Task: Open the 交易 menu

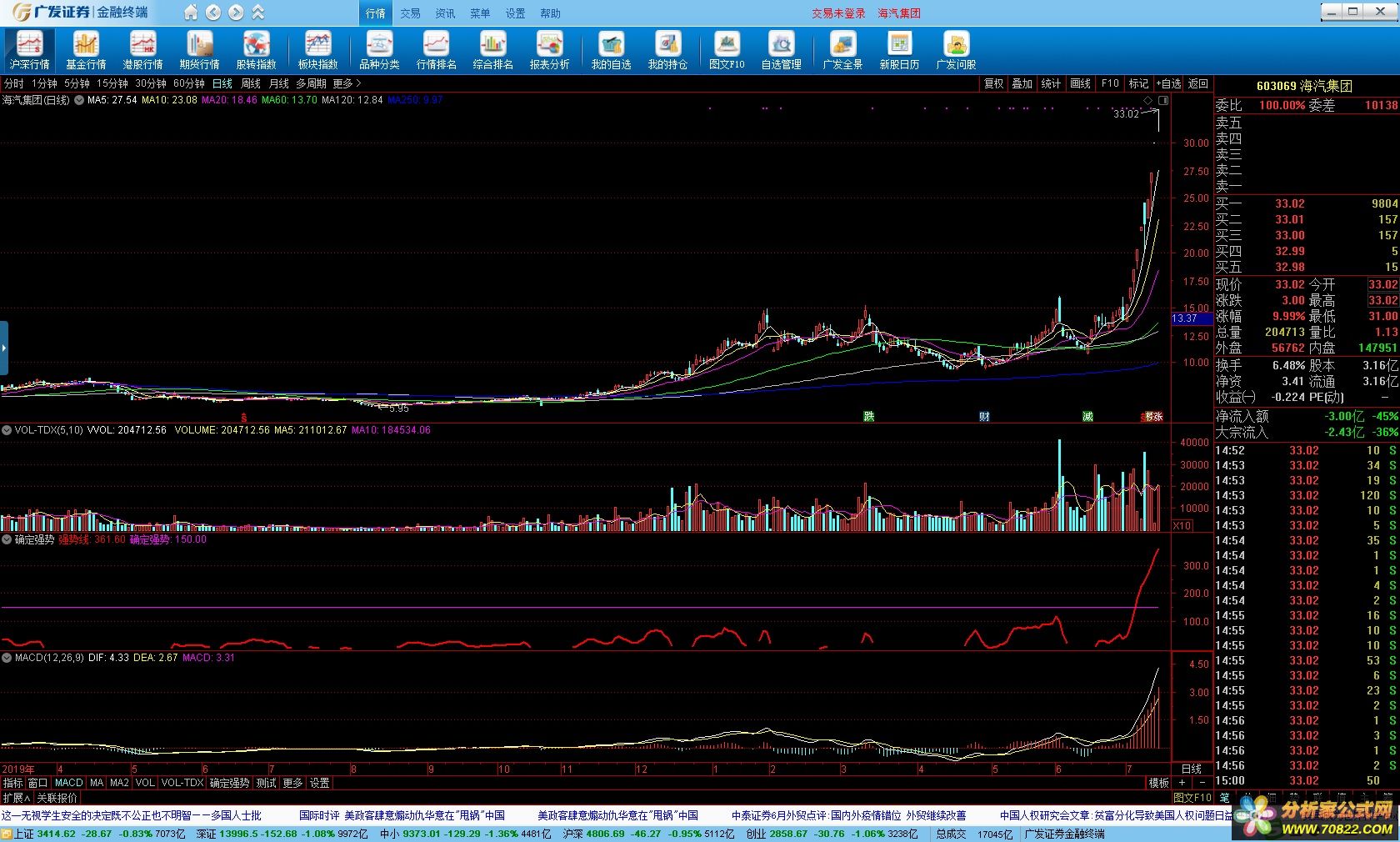Action: click(x=410, y=13)
